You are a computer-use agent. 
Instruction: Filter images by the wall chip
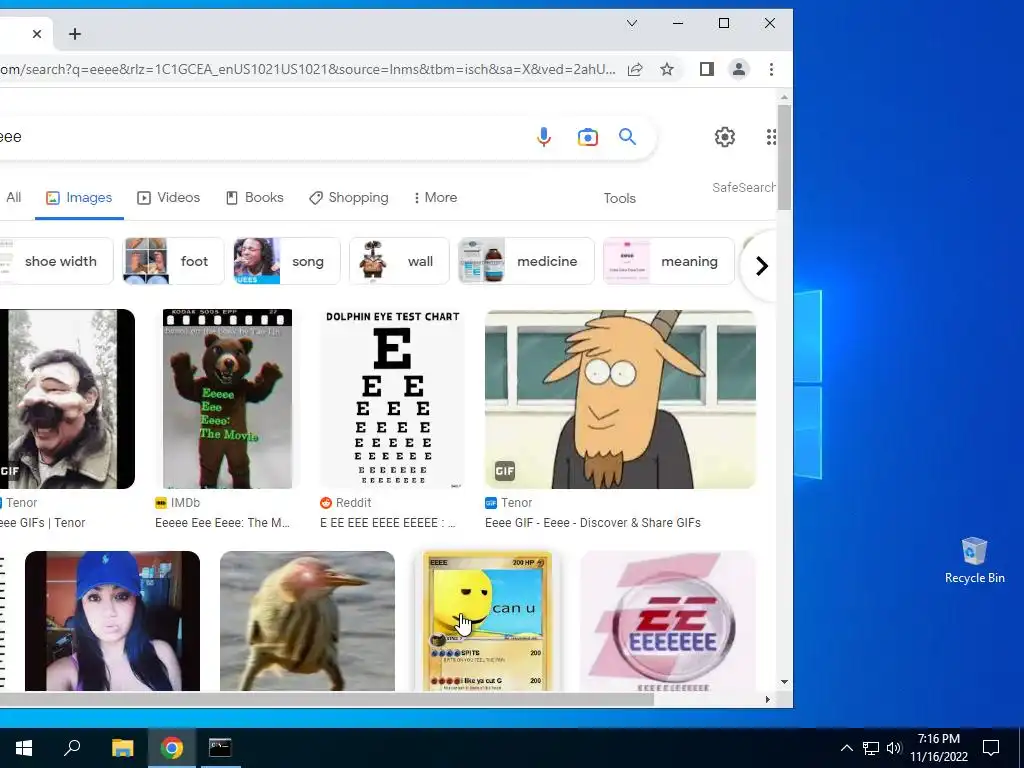click(399, 261)
